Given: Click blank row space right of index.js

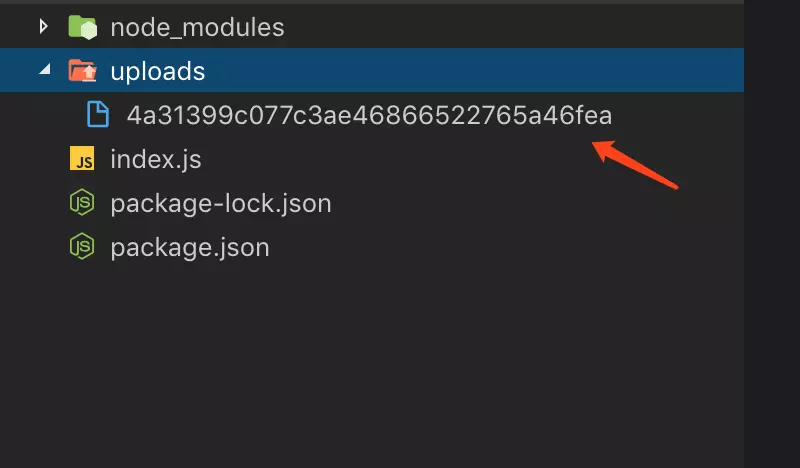Looking at the screenshot, I should point(472,159).
